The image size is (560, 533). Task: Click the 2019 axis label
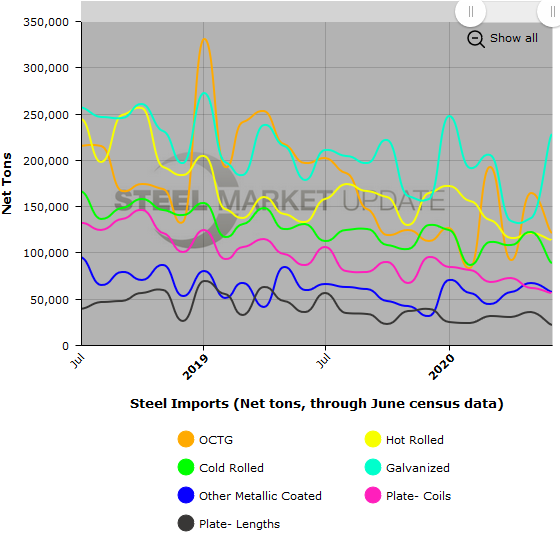(195, 367)
